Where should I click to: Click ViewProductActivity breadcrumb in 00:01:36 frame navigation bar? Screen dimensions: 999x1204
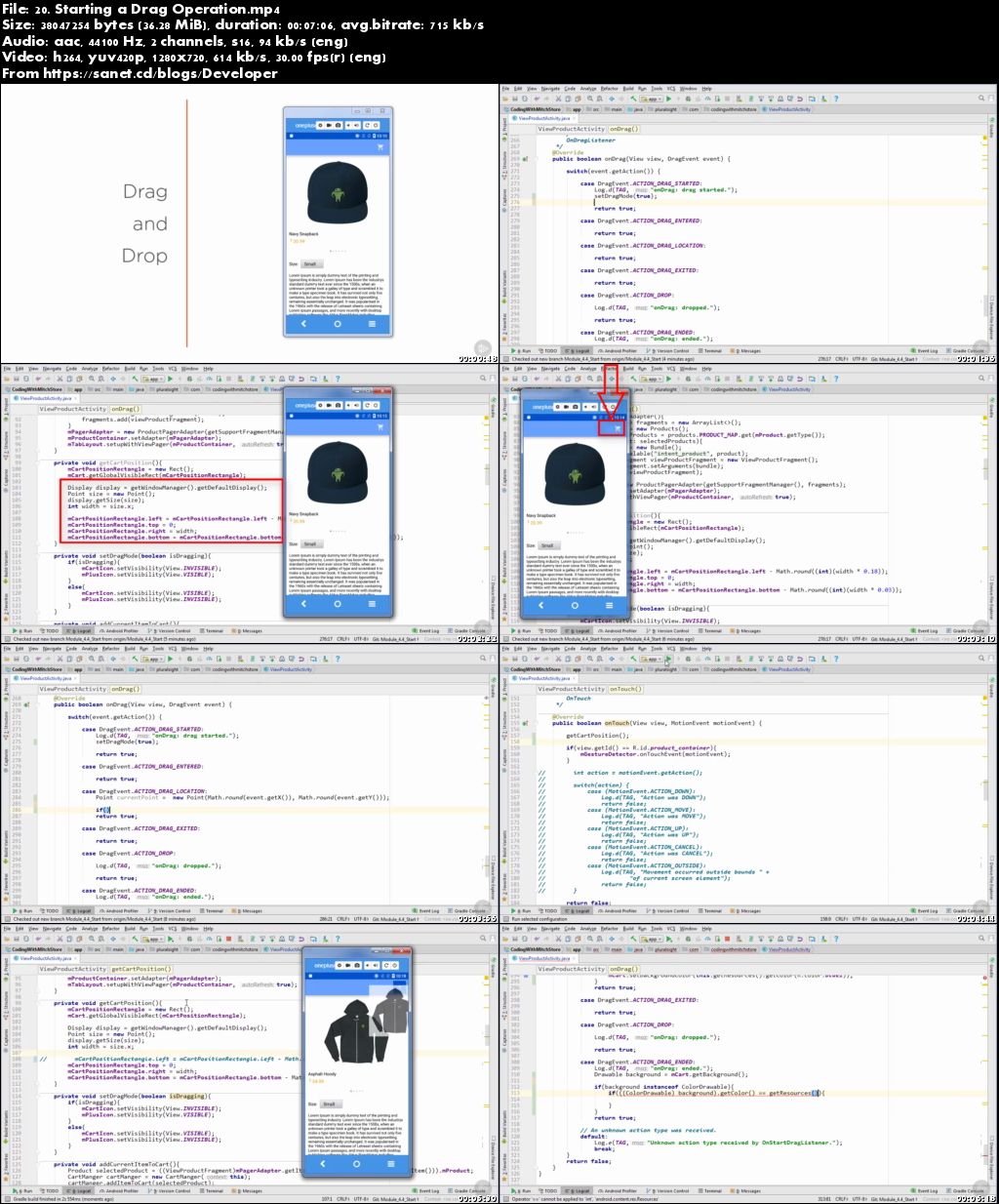pyautogui.click(x=786, y=109)
